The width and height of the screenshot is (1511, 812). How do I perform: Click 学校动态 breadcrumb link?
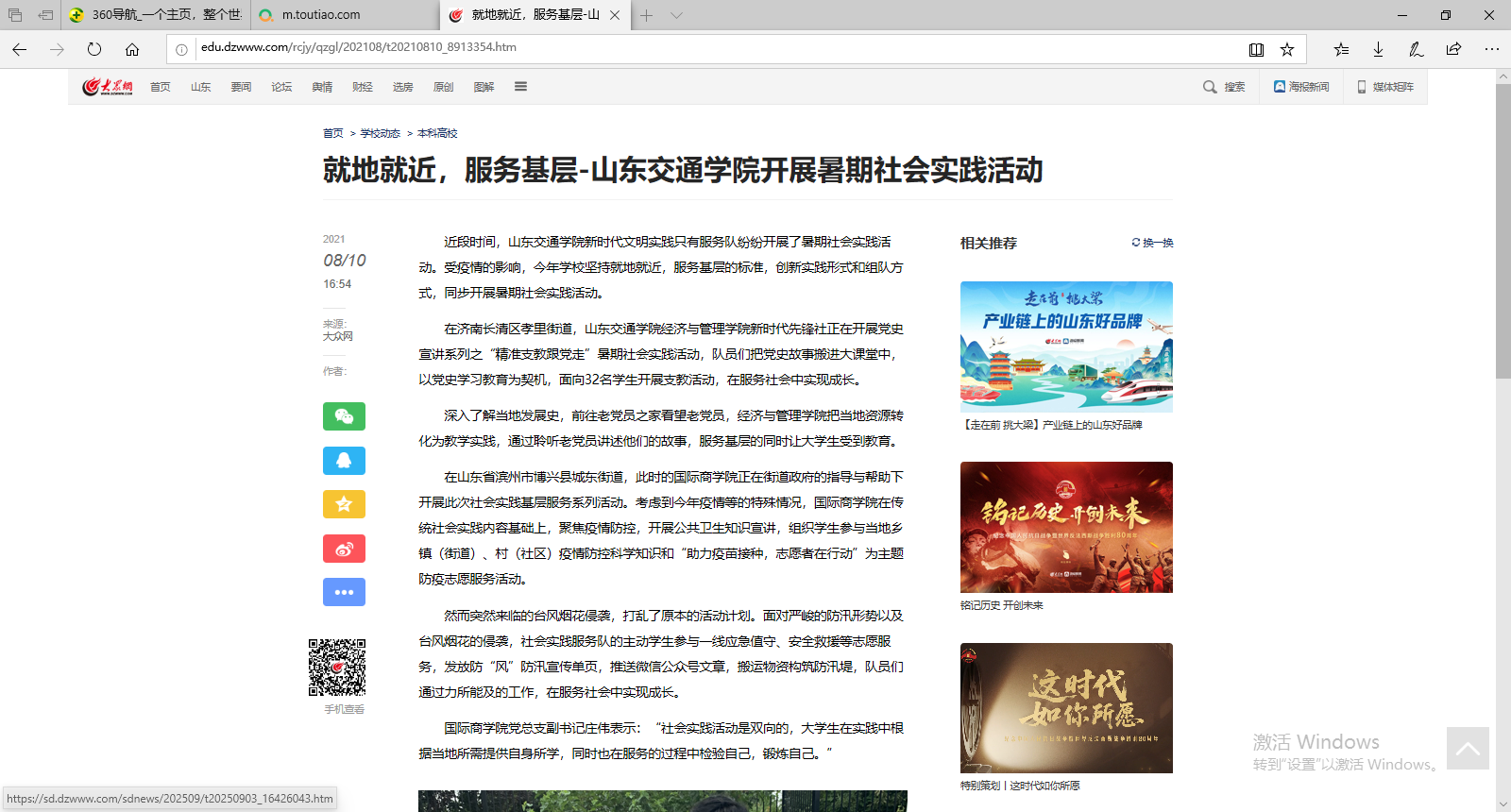(380, 133)
